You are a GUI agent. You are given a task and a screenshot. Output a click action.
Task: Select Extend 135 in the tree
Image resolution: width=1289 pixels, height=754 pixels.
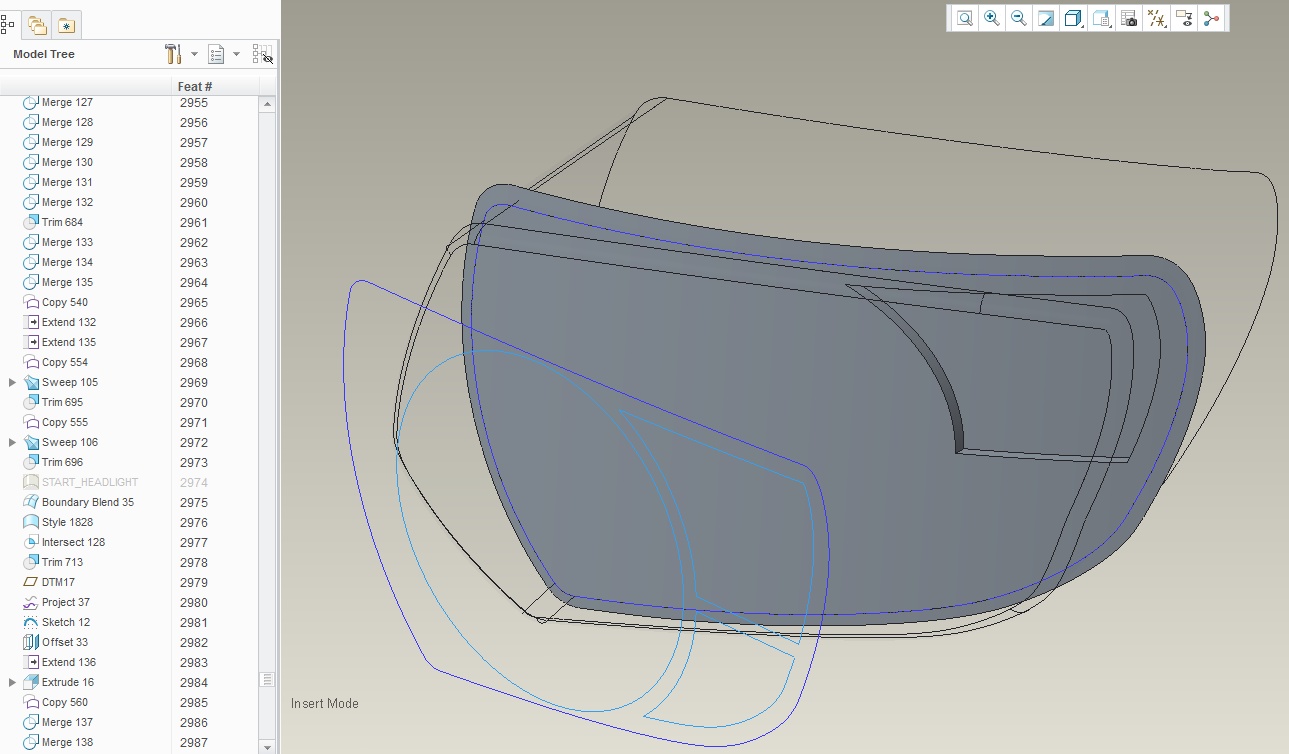tap(69, 342)
